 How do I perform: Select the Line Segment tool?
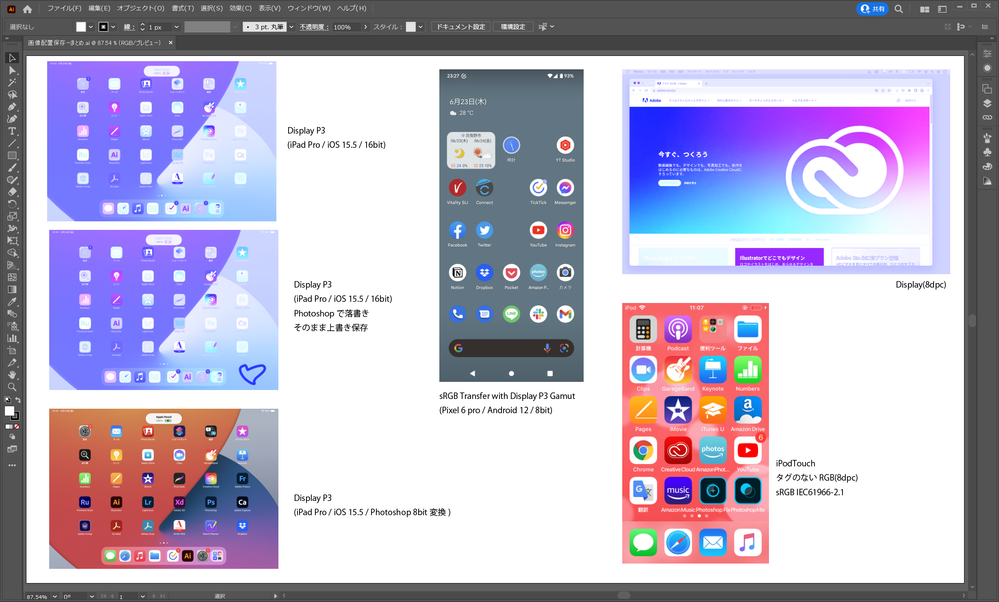[x=12, y=143]
